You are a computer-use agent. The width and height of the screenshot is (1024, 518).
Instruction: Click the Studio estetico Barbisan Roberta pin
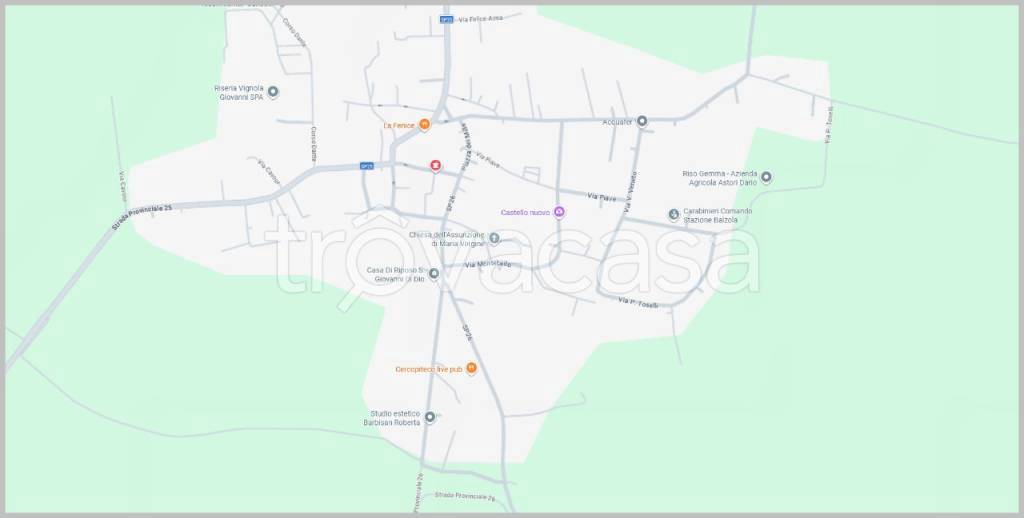(x=430, y=416)
